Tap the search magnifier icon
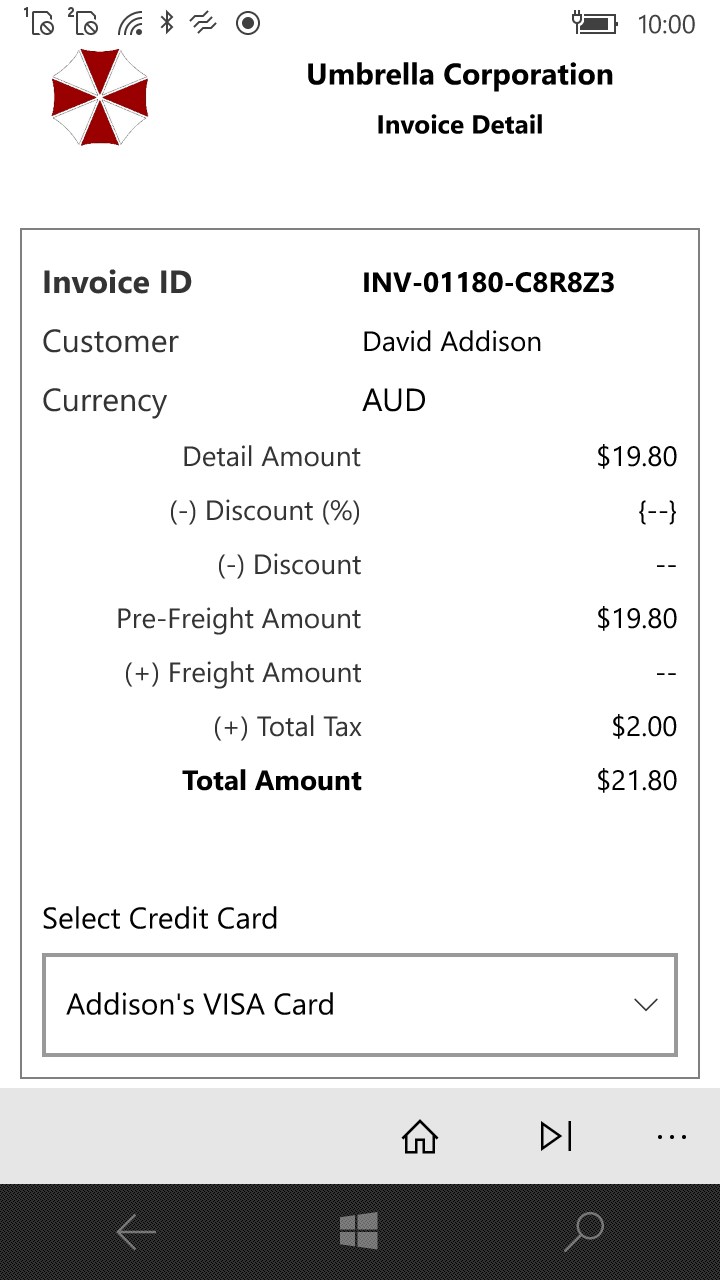Image resolution: width=720 pixels, height=1280 pixels. [583, 1232]
